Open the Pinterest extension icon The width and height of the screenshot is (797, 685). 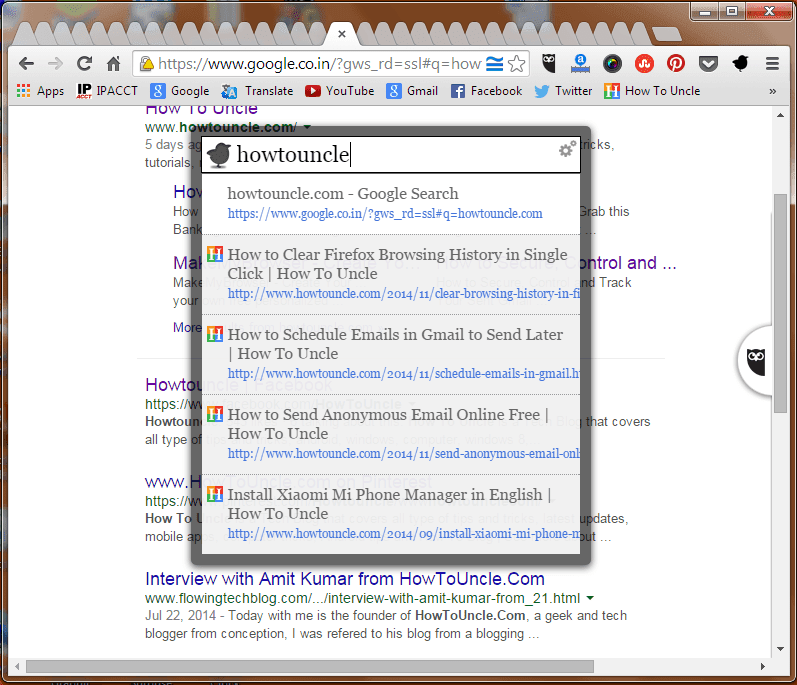coord(676,64)
